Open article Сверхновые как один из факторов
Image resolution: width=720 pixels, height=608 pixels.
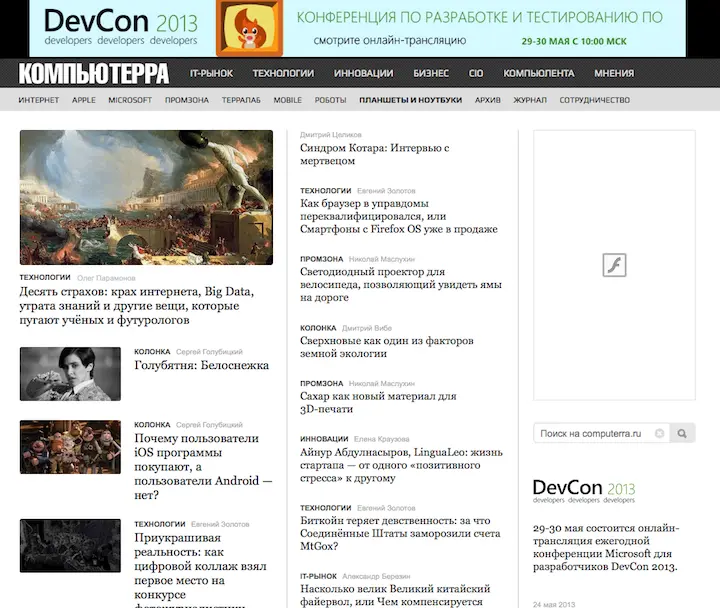click(387, 347)
